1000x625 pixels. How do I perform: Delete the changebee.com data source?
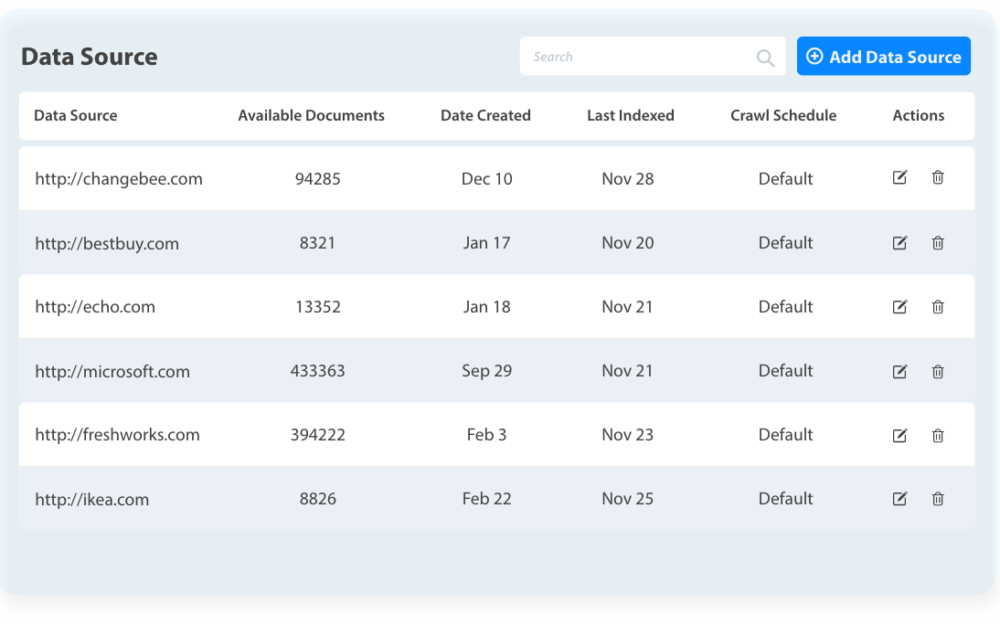coord(938,177)
